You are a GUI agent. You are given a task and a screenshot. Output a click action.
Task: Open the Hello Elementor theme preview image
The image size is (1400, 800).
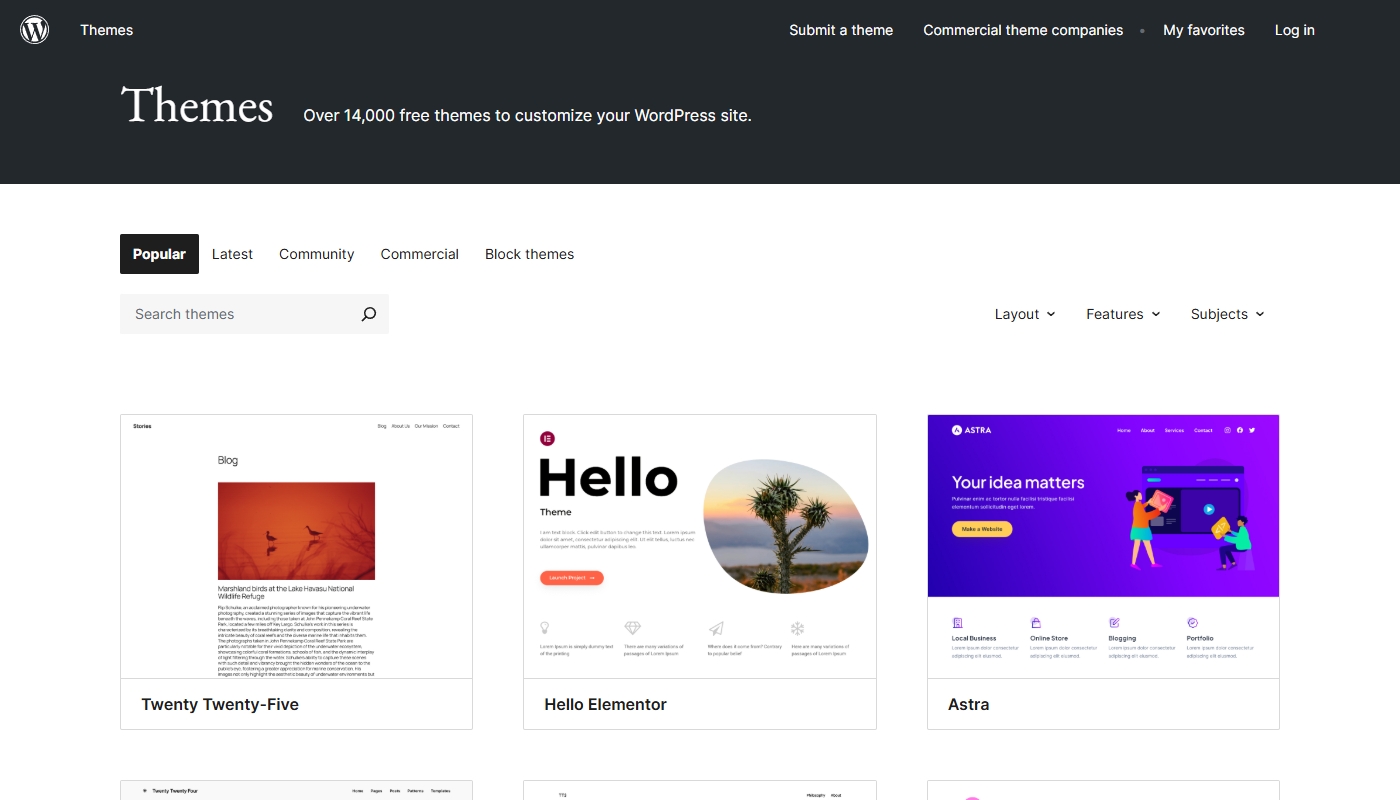[x=699, y=547]
